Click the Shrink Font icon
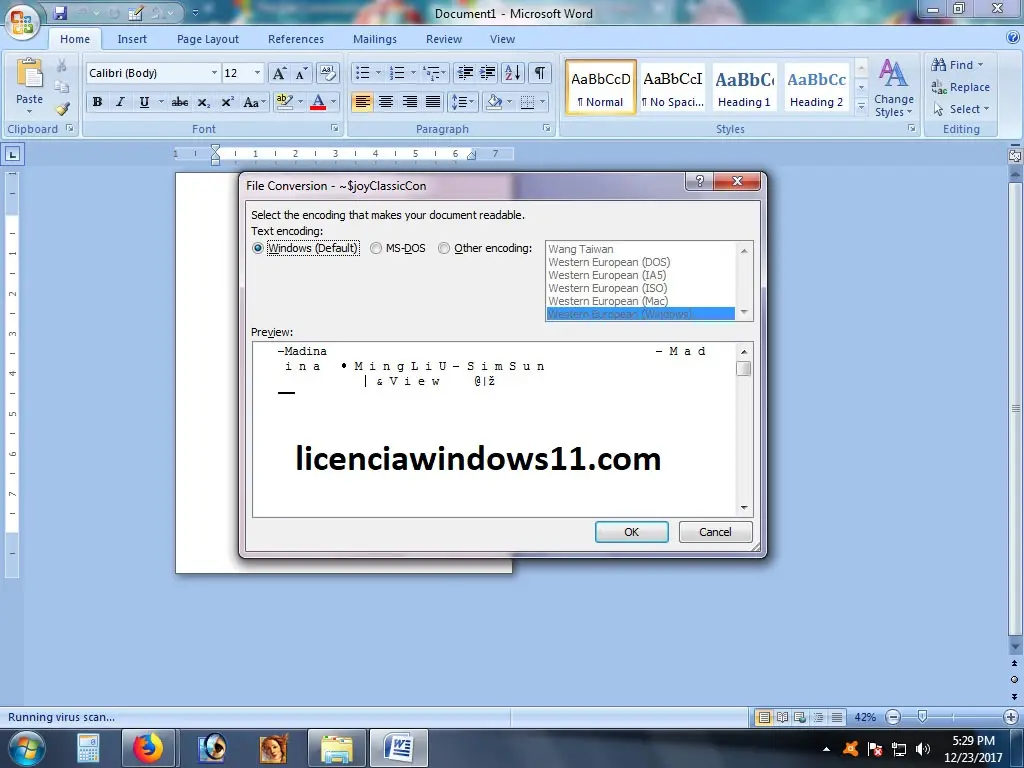1024x768 pixels. 301,73
